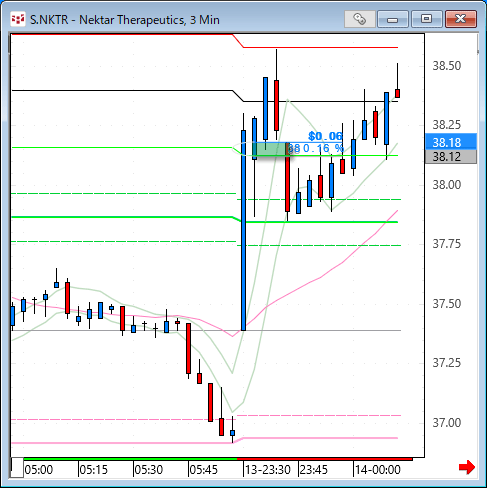
Task: Click the 0.16 % measurement label
Action: tap(323, 148)
